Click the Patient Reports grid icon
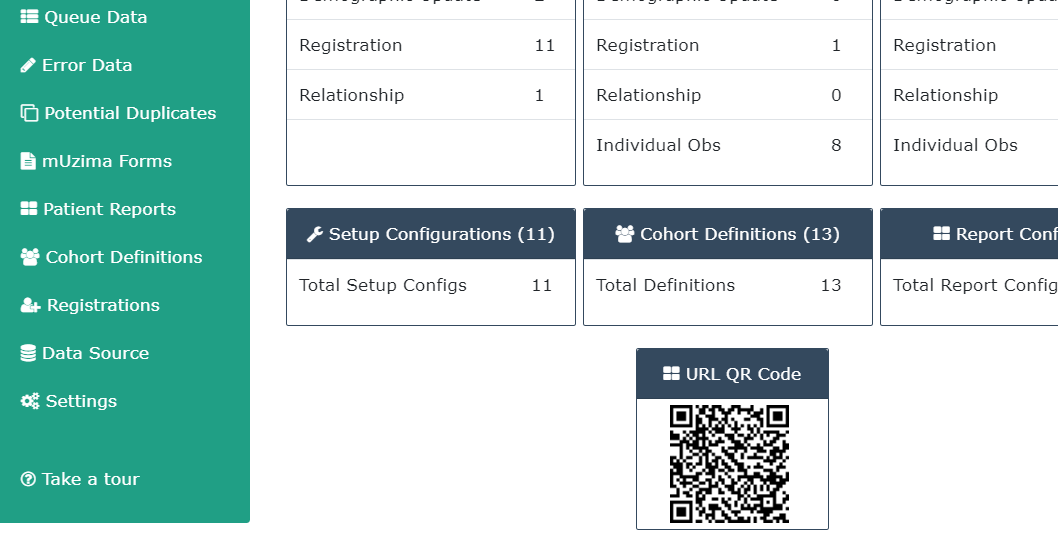Screen dimensions: 1058x543 pos(29,208)
